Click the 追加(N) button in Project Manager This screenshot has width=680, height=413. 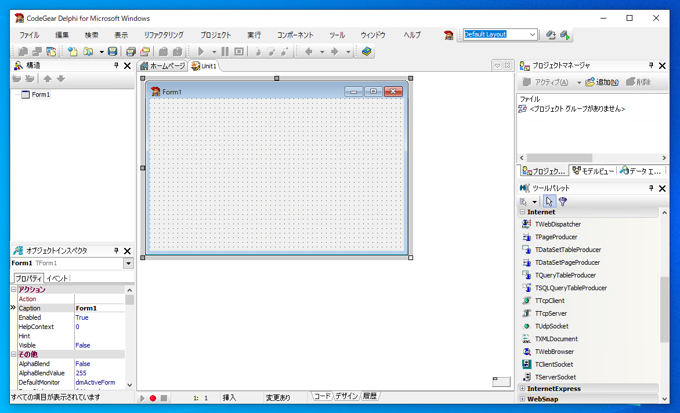click(x=602, y=82)
